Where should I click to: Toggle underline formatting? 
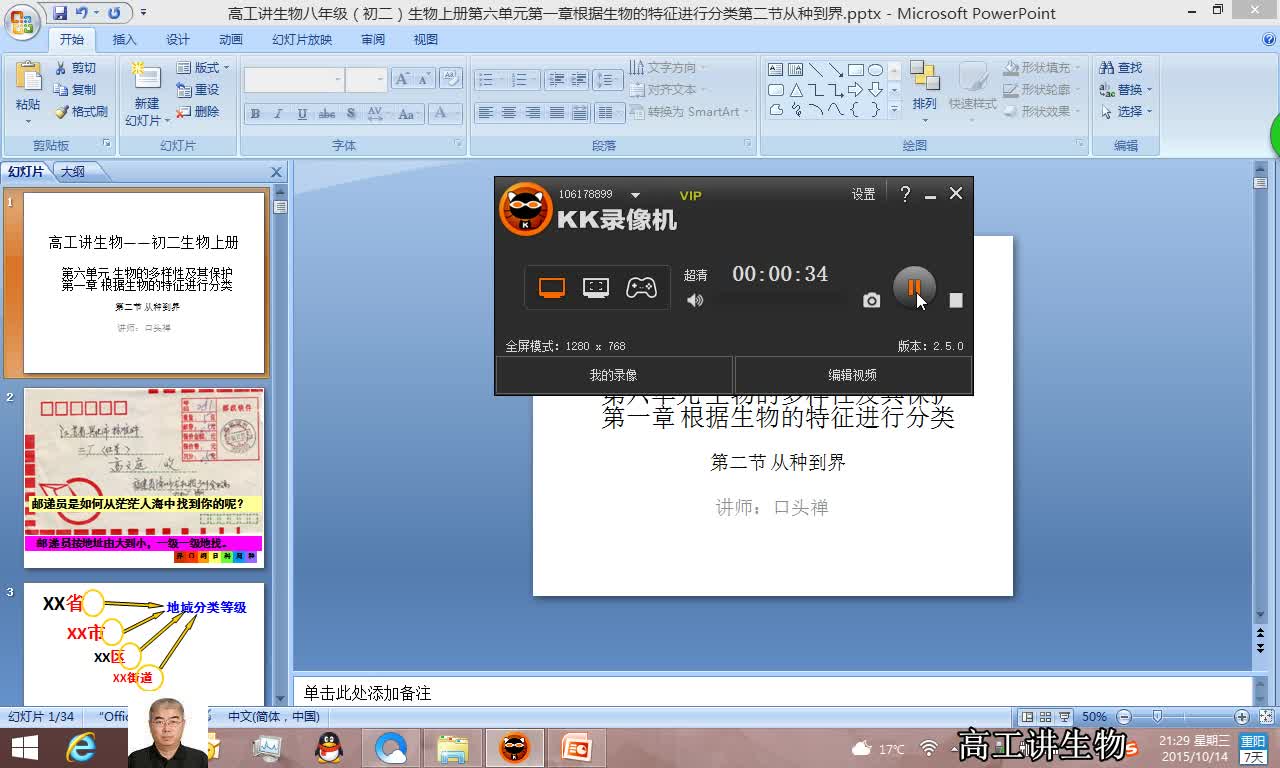[x=302, y=114]
